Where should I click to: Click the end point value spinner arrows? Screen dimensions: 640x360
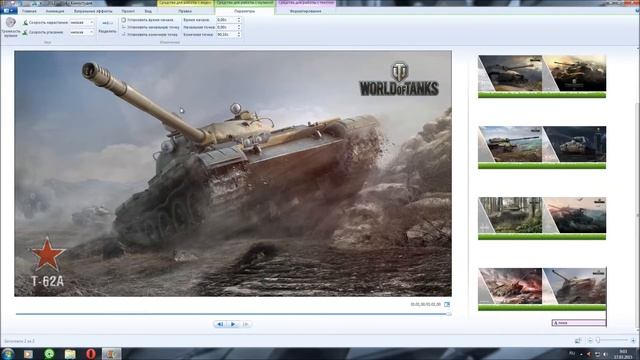(x=239, y=35)
